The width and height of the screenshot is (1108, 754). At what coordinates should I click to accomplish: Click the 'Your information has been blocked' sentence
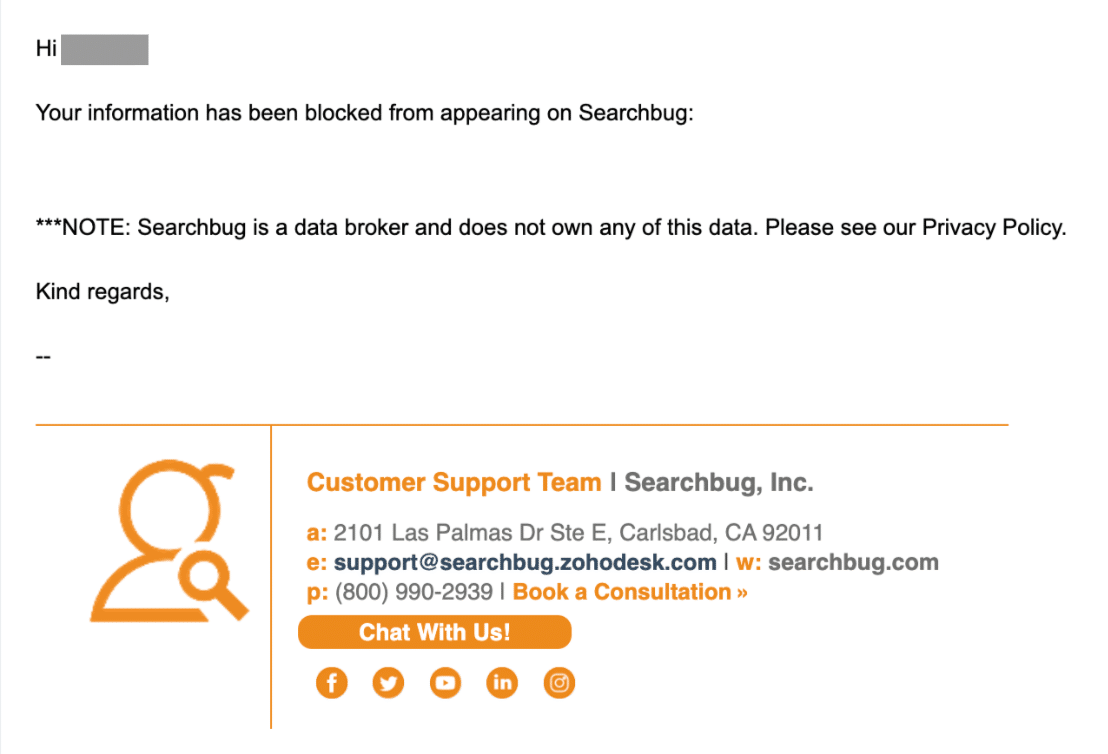point(365,113)
